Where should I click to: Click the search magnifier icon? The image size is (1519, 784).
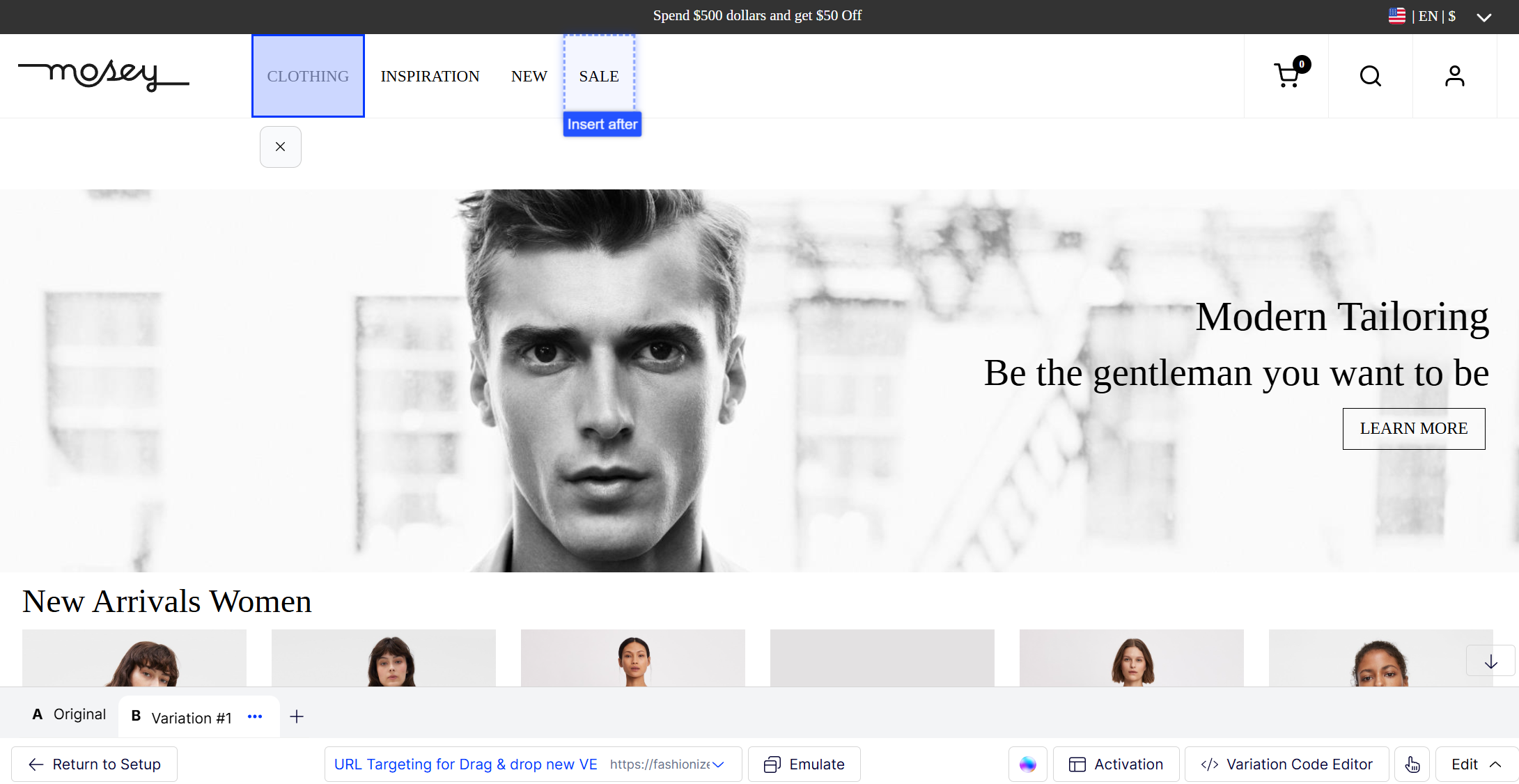point(1370,76)
